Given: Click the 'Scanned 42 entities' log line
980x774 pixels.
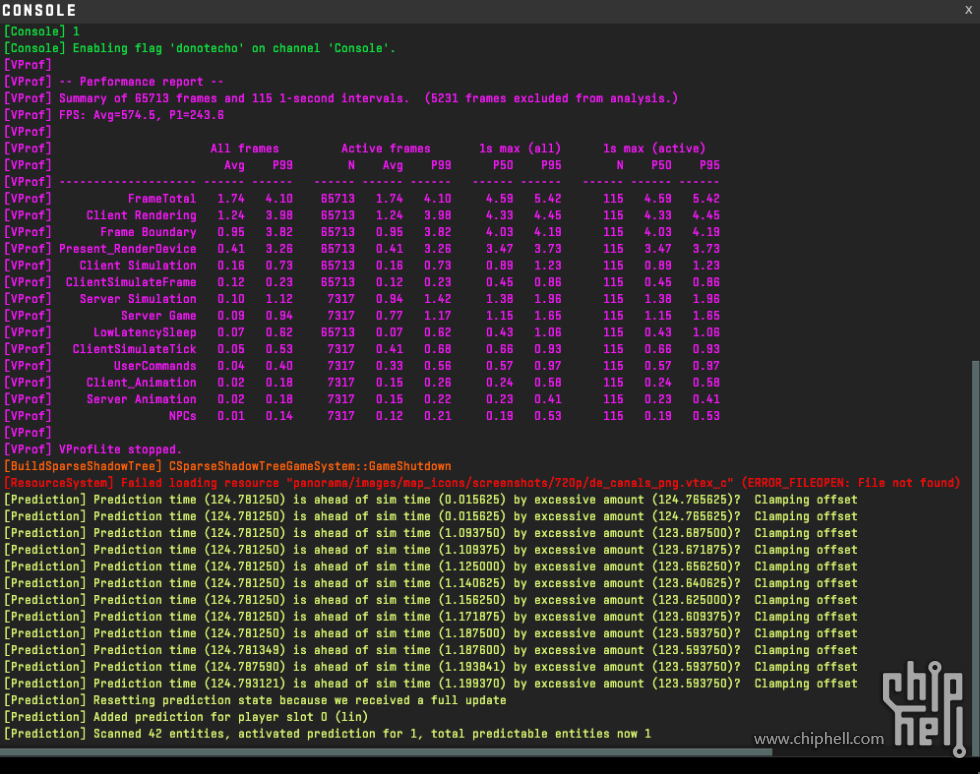Looking at the screenshot, I should pyautogui.click(x=327, y=734).
